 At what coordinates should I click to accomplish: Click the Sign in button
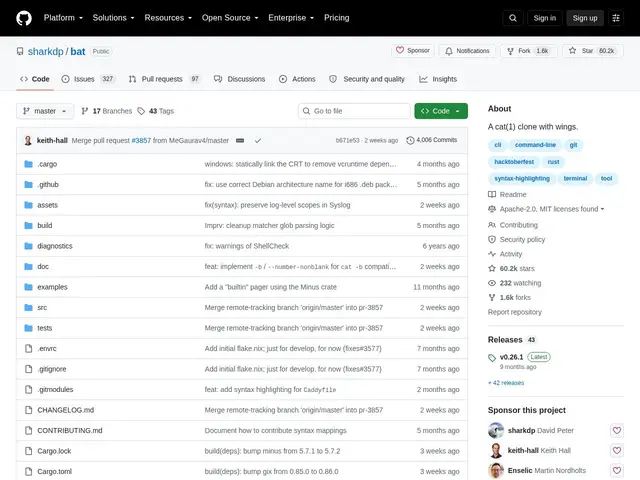pos(544,18)
